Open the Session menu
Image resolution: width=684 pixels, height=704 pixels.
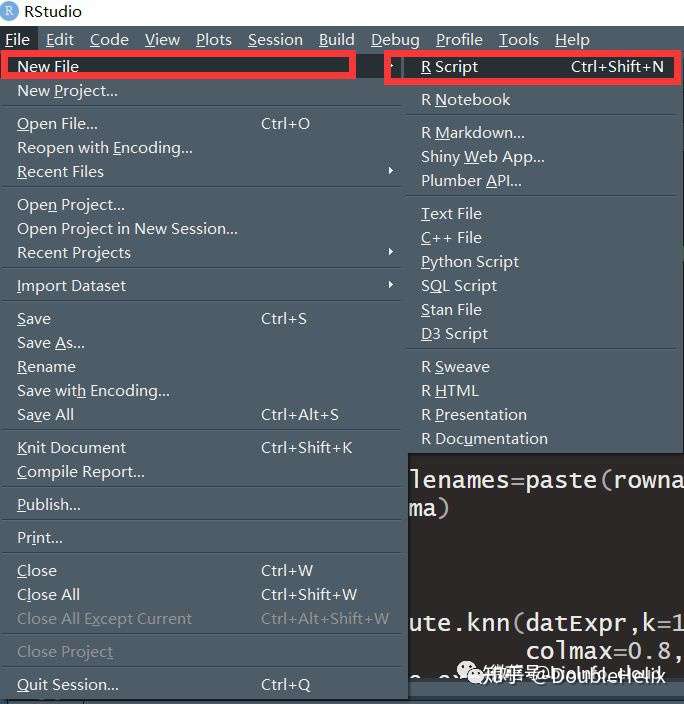coord(275,40)
